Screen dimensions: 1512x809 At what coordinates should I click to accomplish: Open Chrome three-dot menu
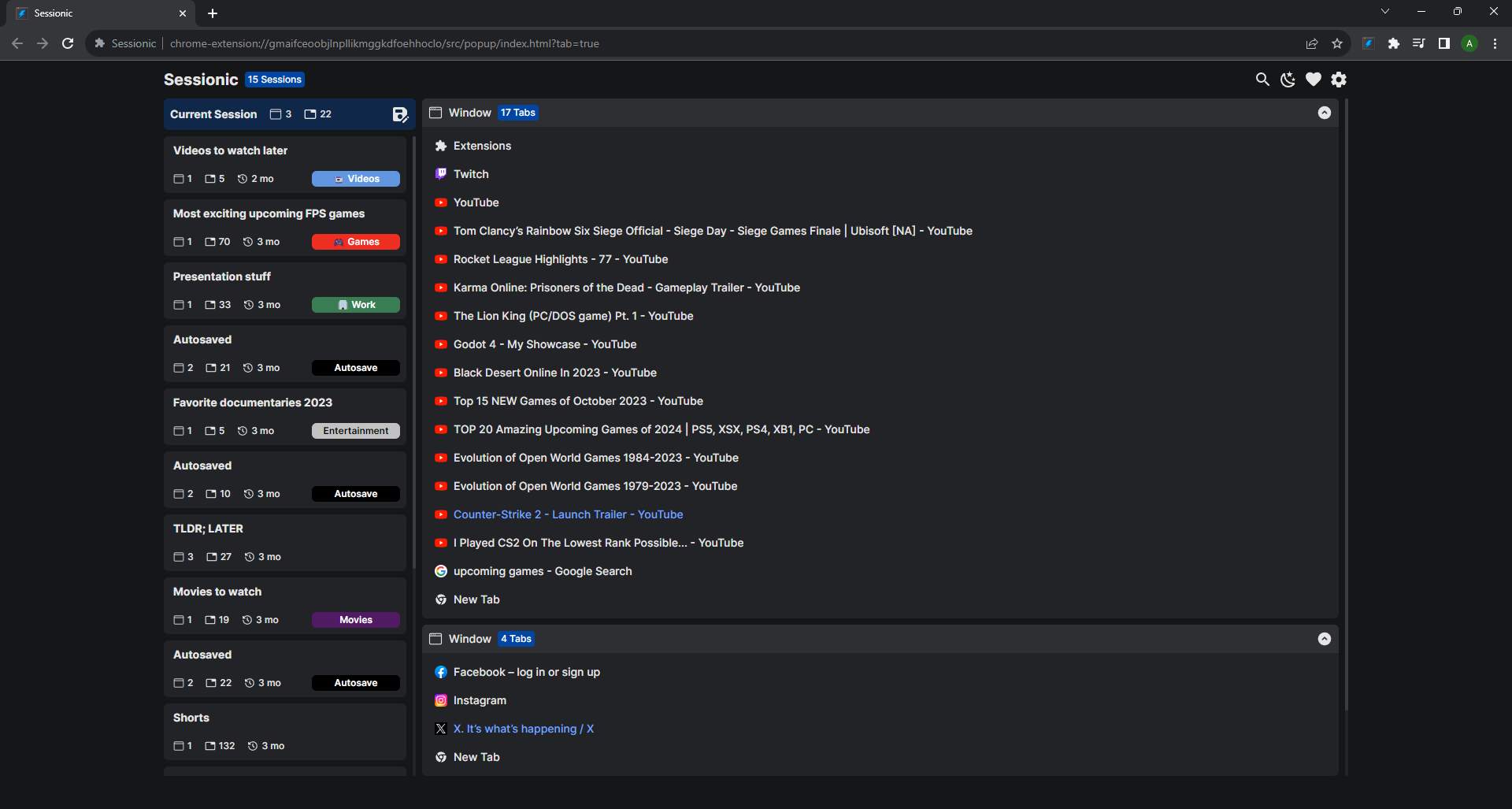tap(1495, 43)
